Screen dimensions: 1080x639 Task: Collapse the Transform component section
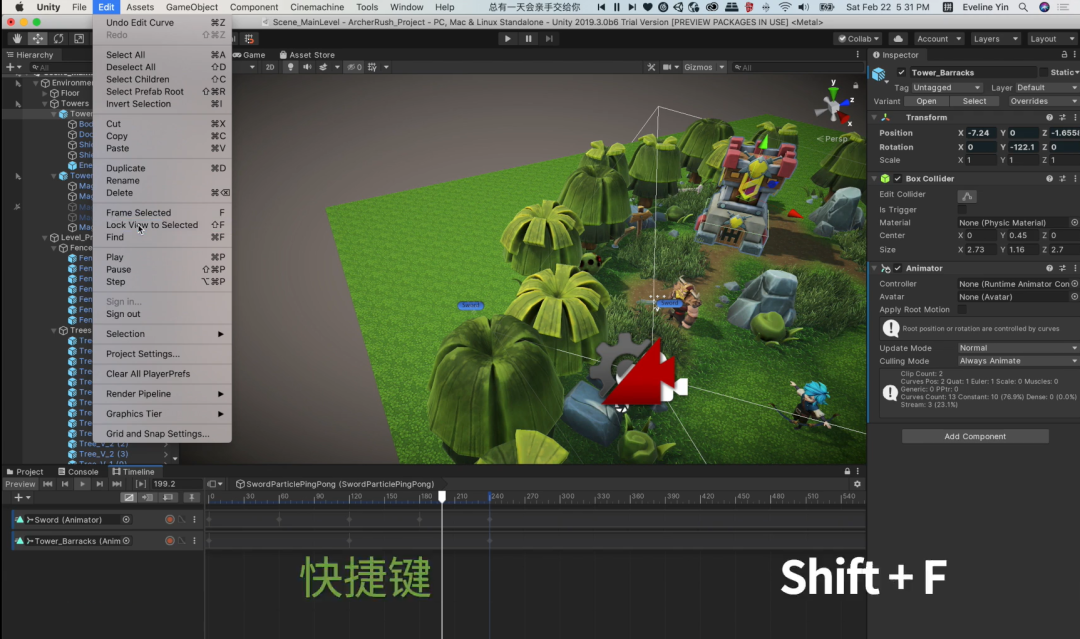click(874, 117)
